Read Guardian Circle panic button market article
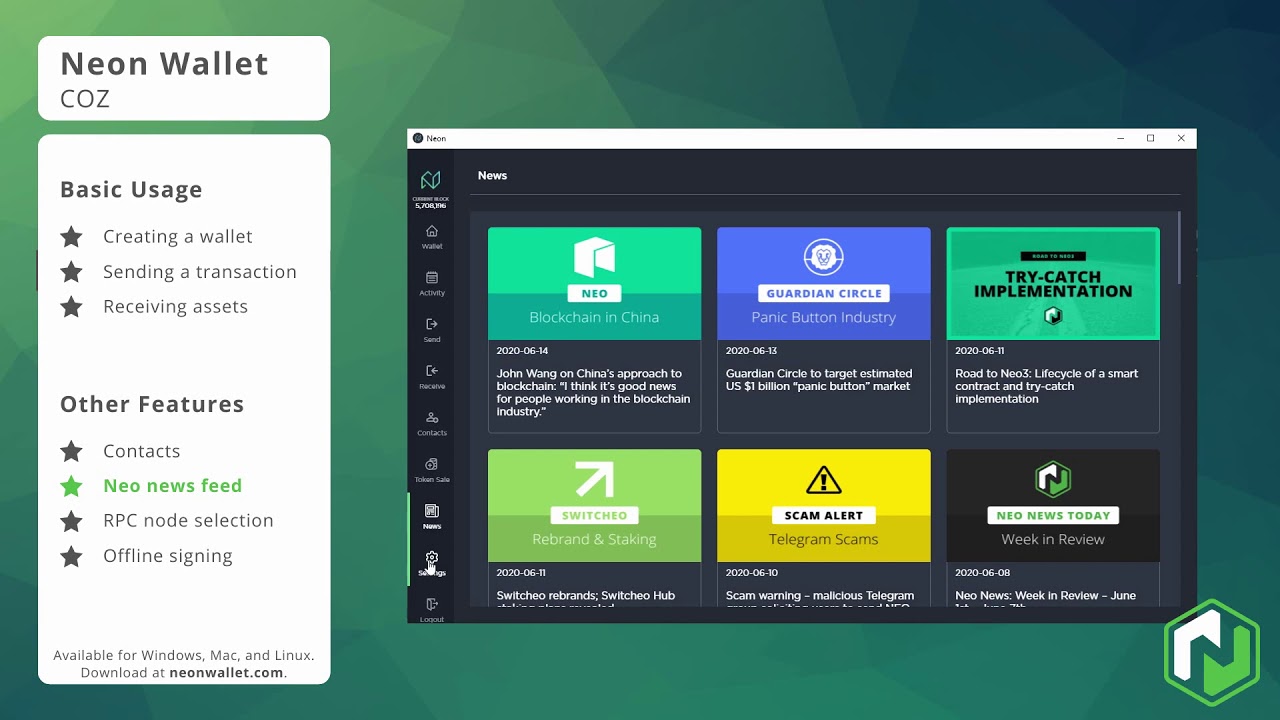This screenshot has height=720, width=1280. pos(819,379)
